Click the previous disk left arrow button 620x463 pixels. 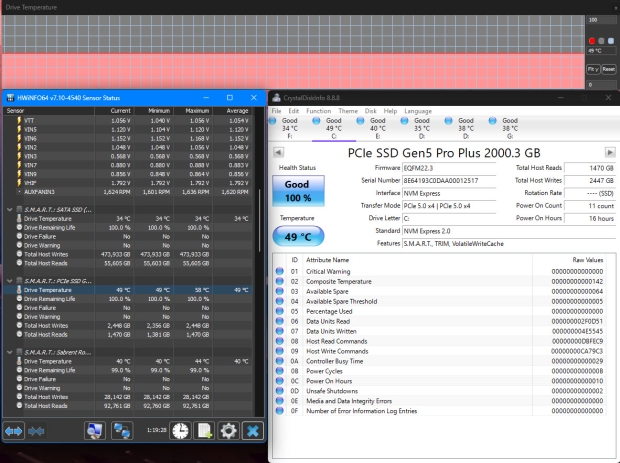pyautogui.click(x=278, y=153)
